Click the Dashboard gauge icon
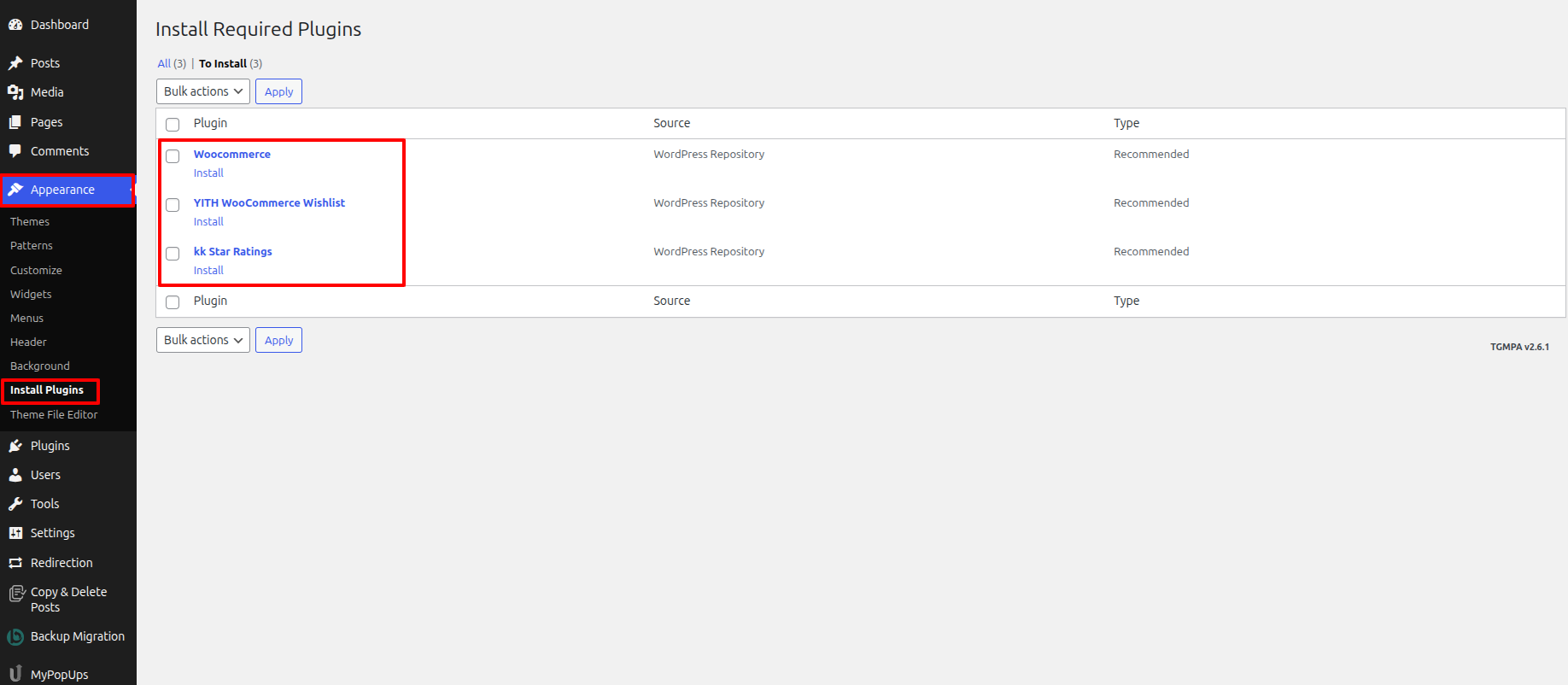This screenshot has width=1568, height=685. coord(15,25)
